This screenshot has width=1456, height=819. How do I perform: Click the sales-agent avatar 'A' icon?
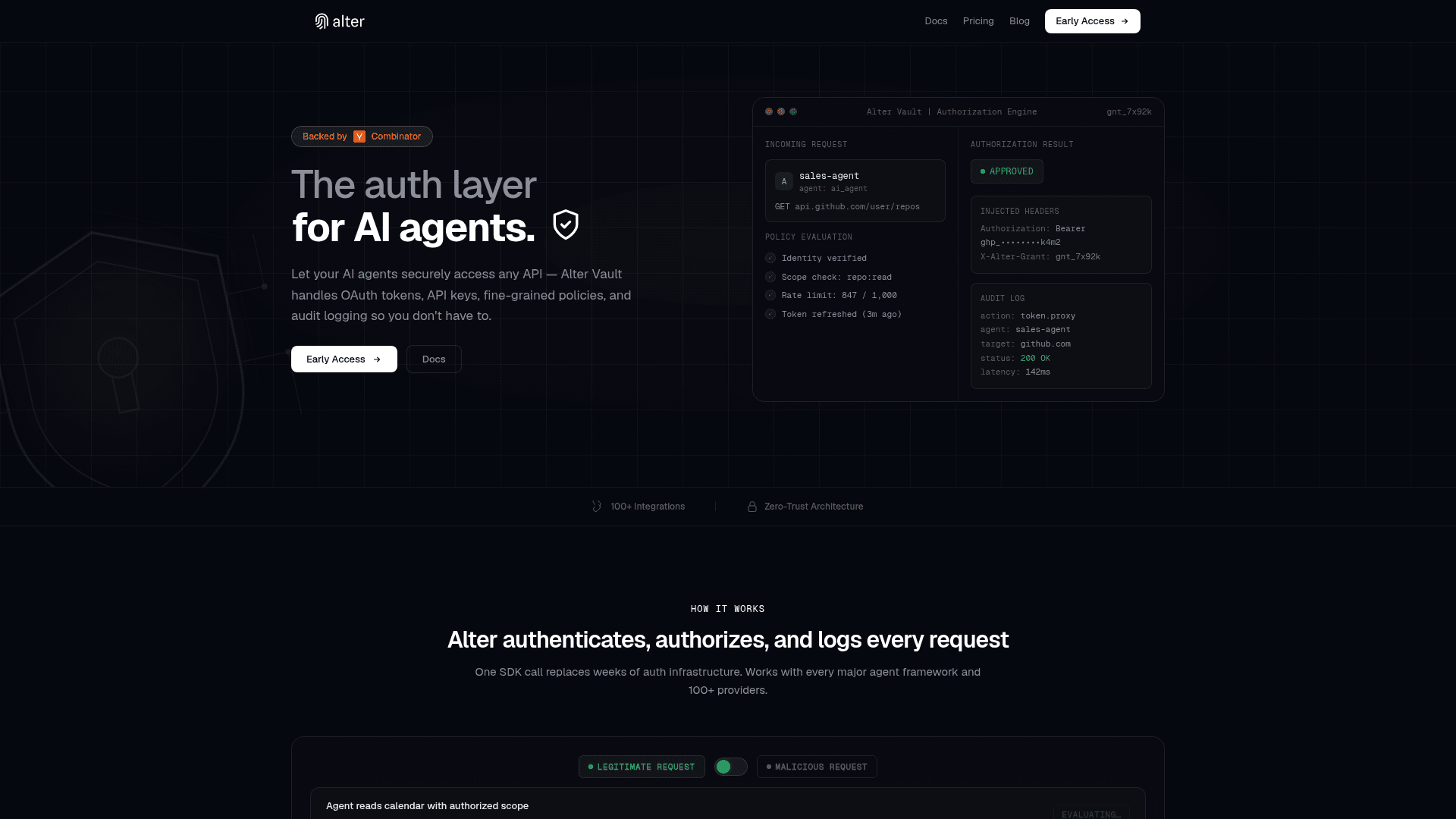point(784,181)
